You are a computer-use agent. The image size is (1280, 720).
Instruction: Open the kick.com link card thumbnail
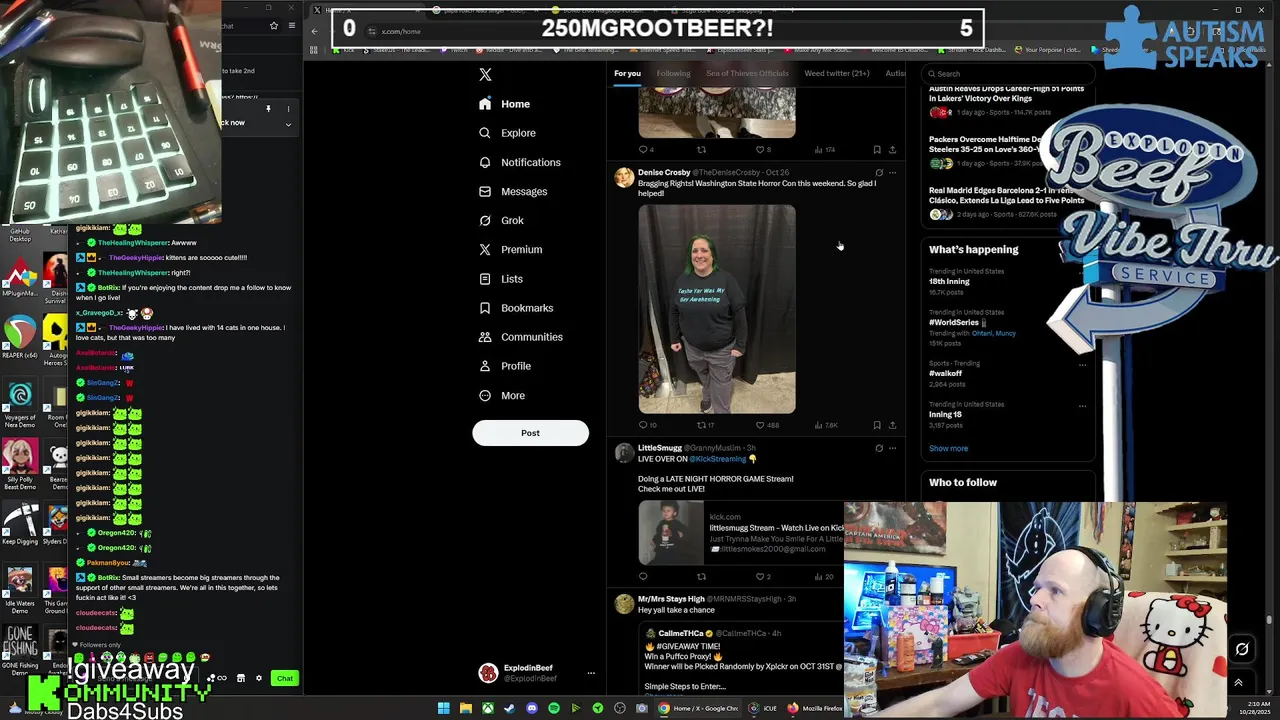click(x=671, y=533)
